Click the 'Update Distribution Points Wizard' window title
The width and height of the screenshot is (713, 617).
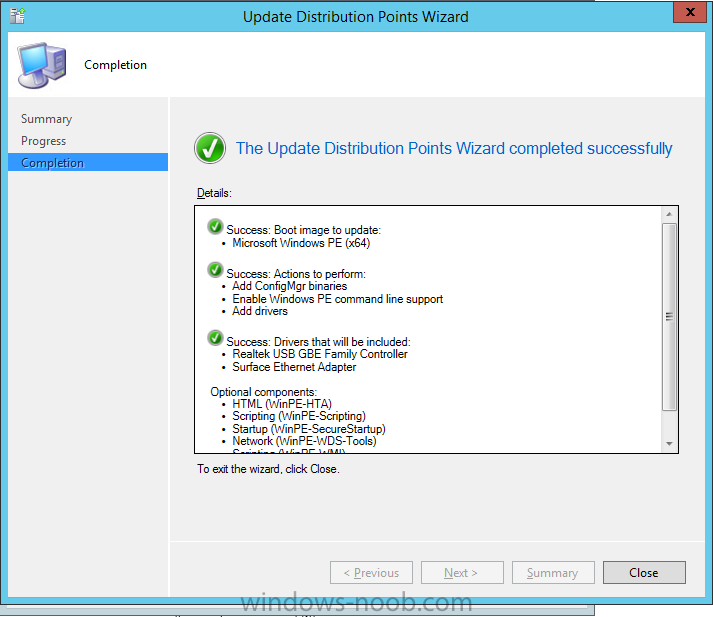click(x=356, y=17)
